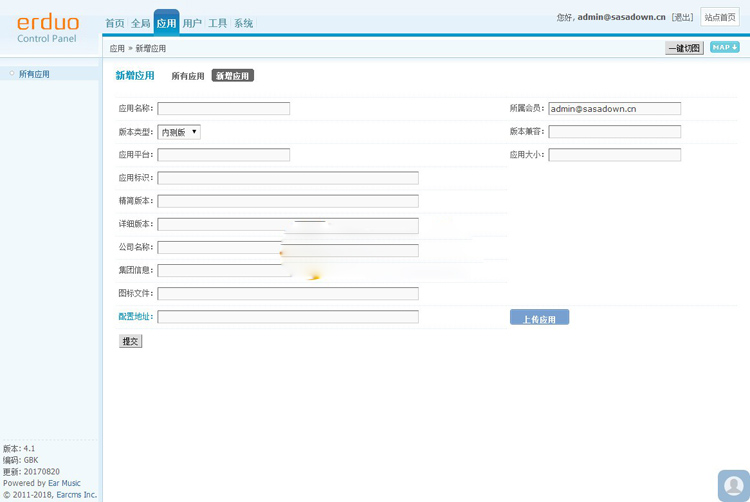Open the 站点首页 site home button

(720, 17)
